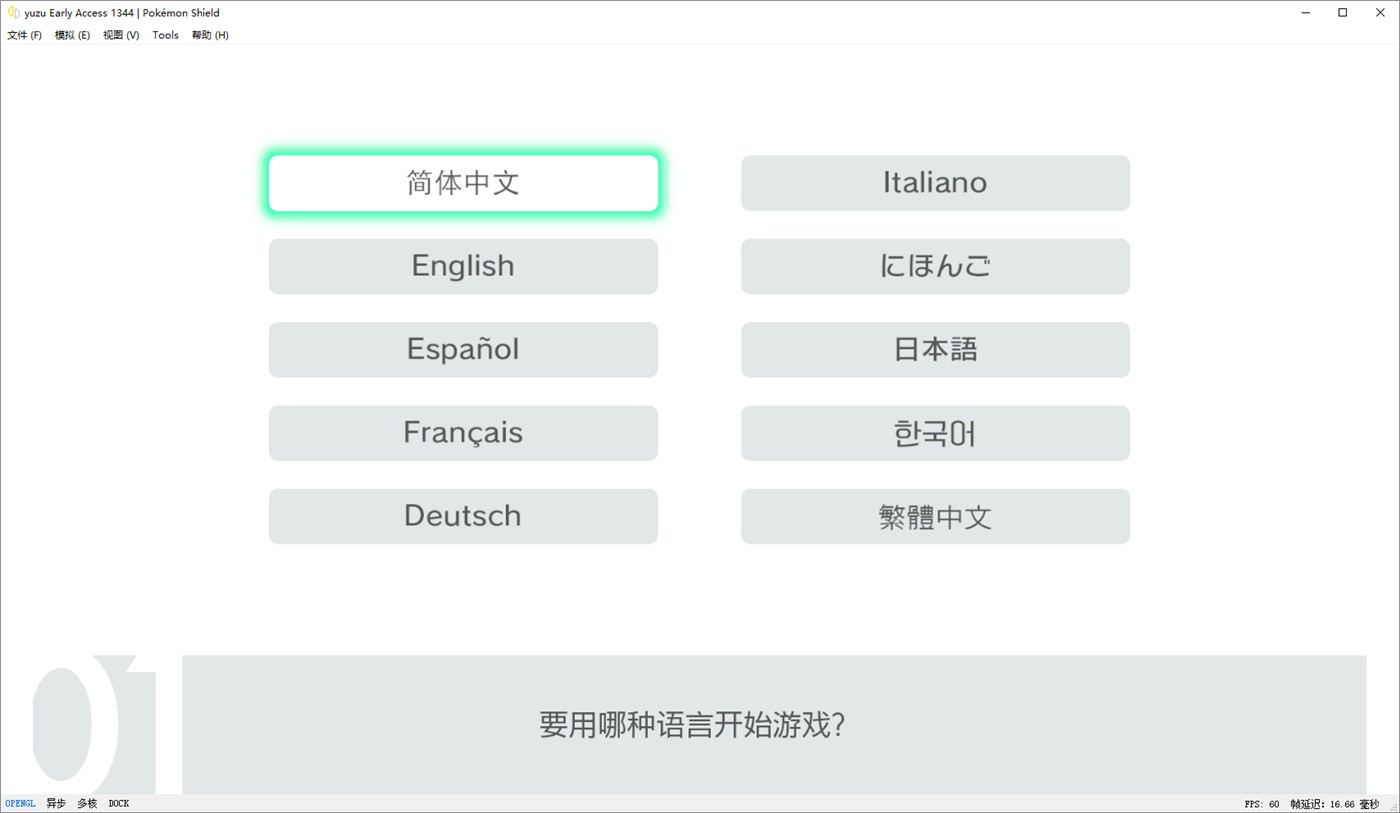The image size is (1400, 813).
Task: Toggle the OPENGL renderer status button
Action: (20, 804)
